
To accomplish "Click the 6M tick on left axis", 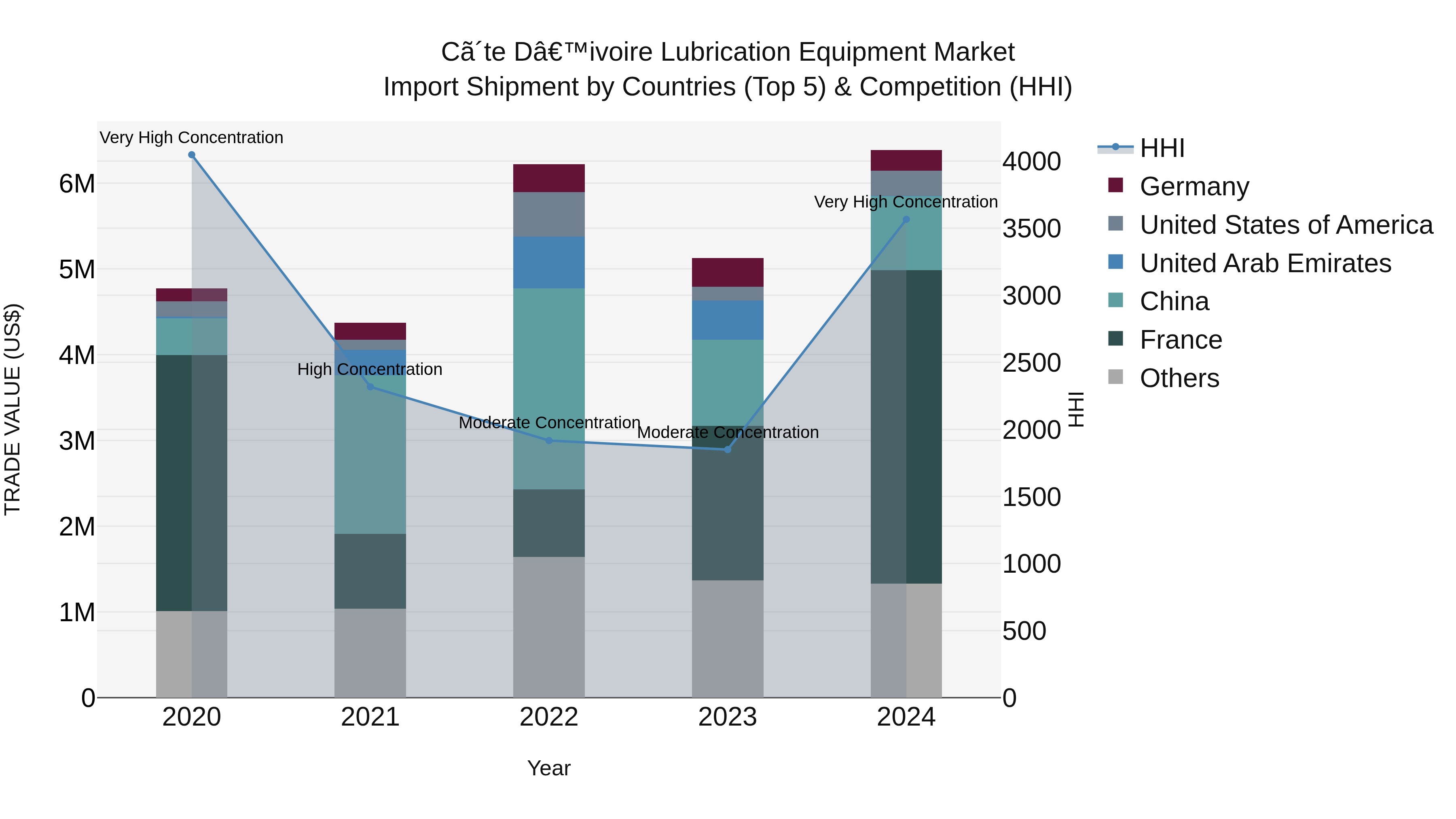I will (x=77, y=184).
